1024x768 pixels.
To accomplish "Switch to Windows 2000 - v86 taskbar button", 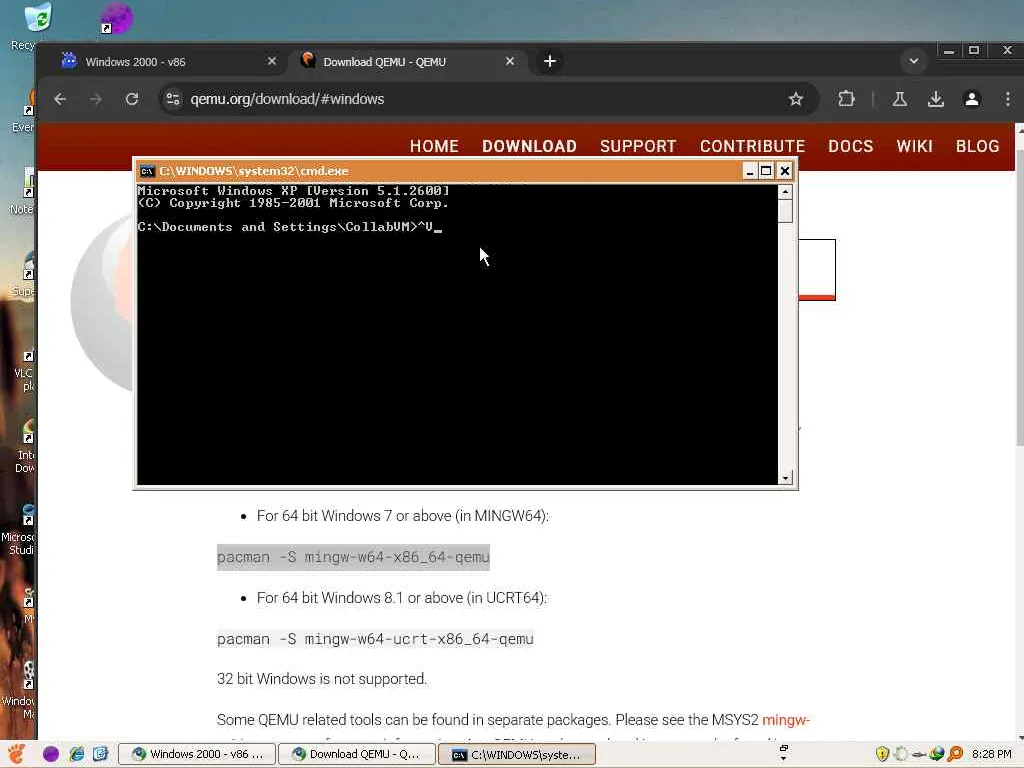I will click(197, 754).
